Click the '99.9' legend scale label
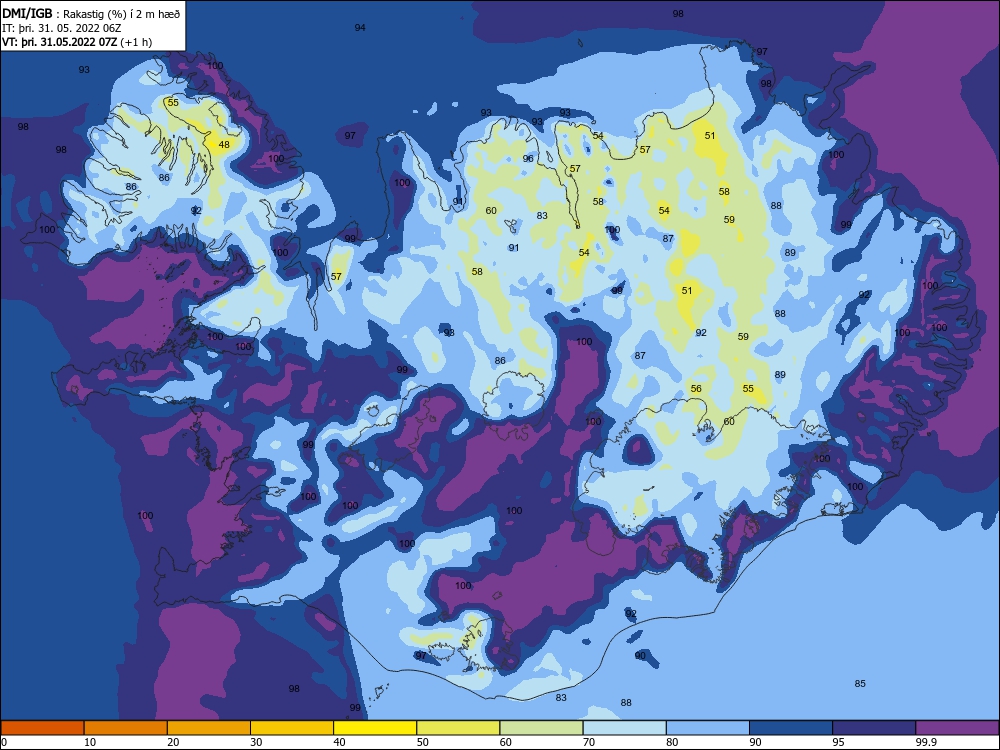Screen dimensions: 1000x750 [x=925, y=742]
